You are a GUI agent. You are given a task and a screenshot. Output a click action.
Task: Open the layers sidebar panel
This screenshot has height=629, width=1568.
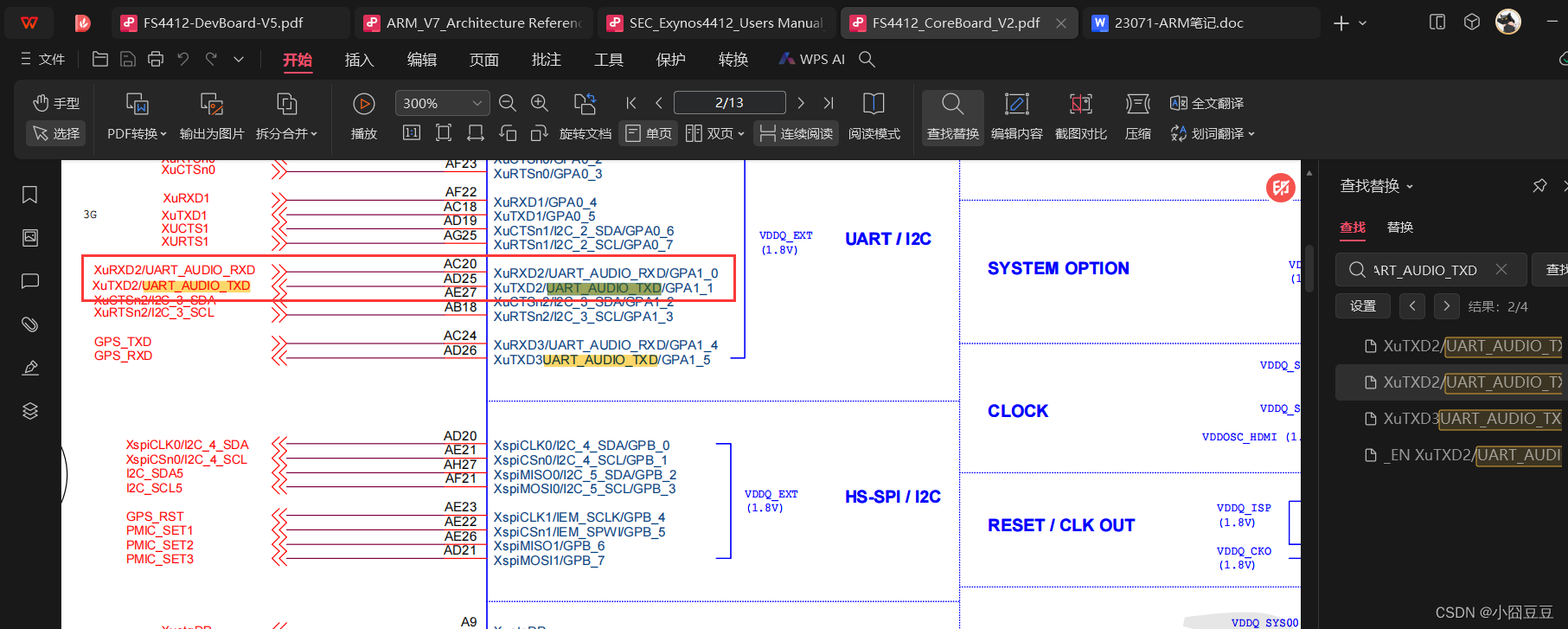coord(30,411)
